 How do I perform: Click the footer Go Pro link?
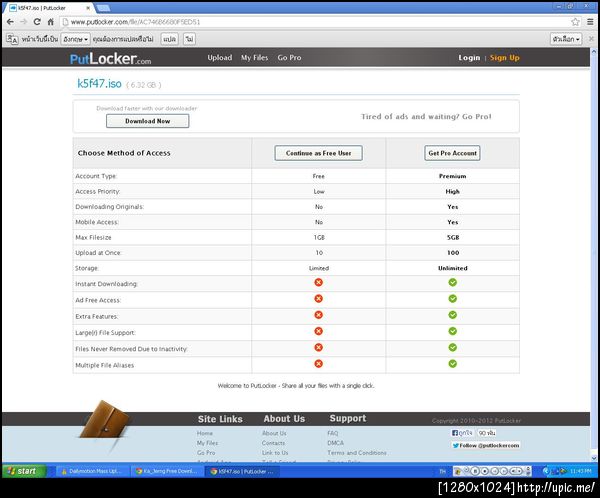(206, 453)
